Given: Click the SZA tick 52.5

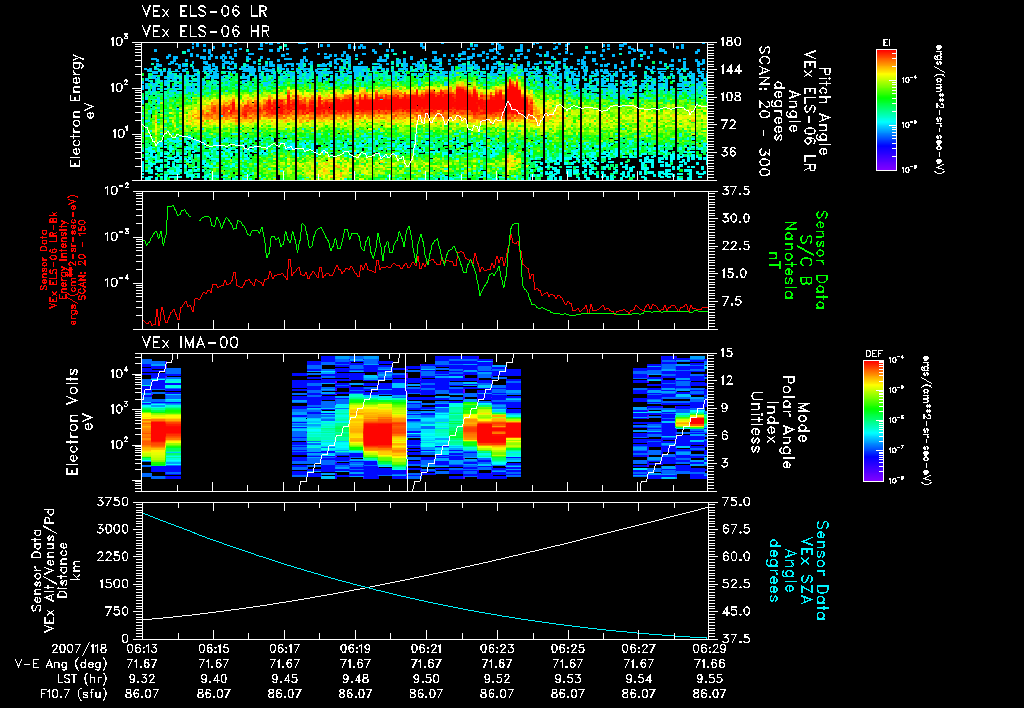Looking at the screenshot, I should point(735,584).
